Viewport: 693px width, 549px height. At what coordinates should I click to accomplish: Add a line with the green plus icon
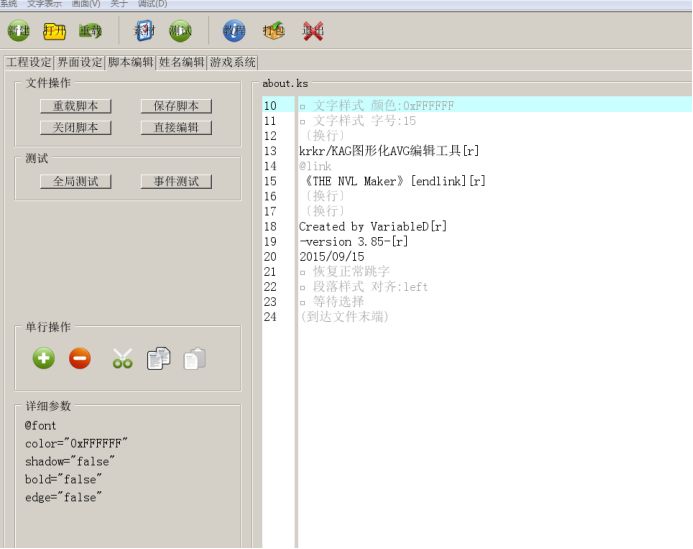[x=44, y=358]
